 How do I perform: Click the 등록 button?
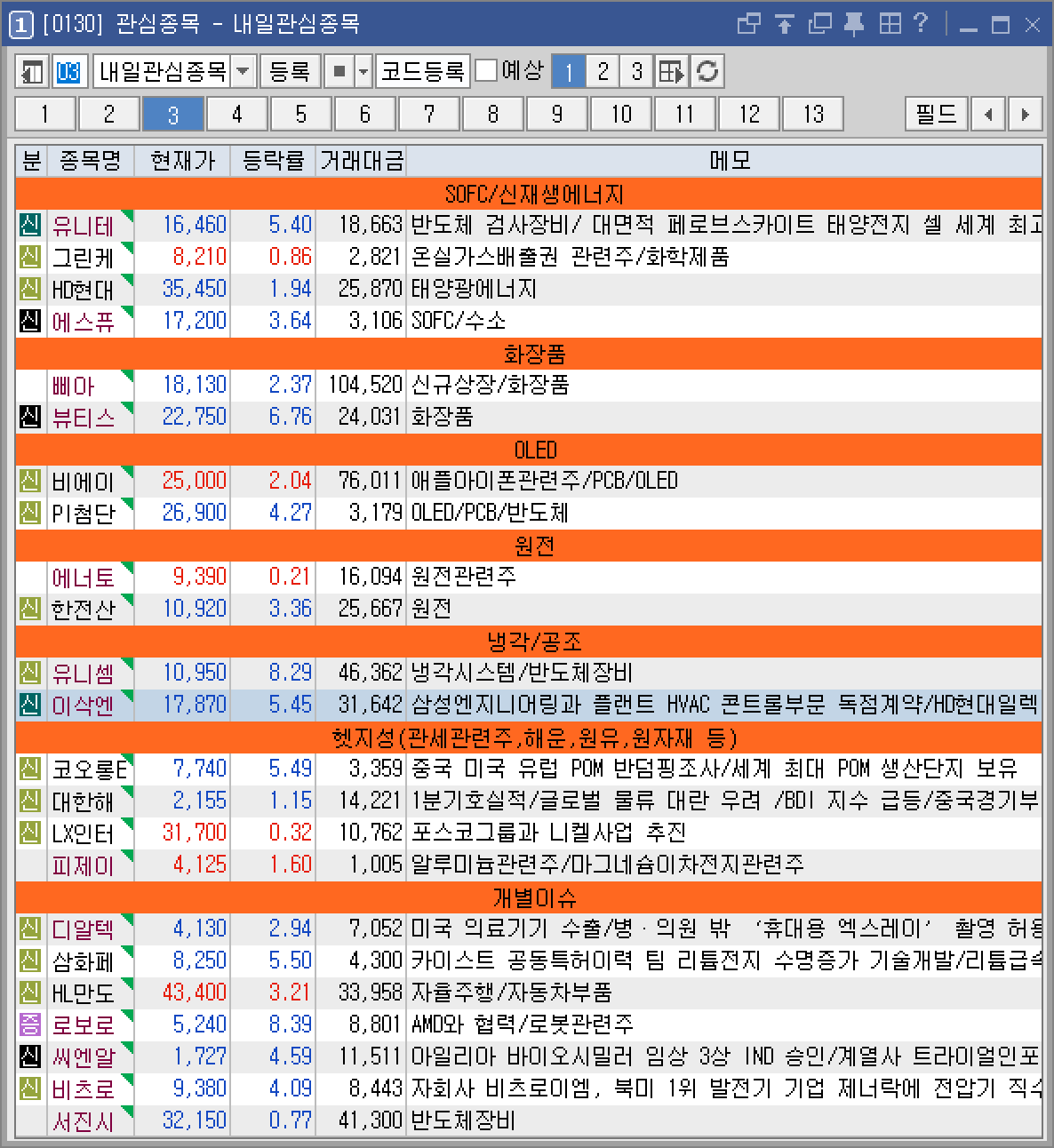tap(290, 71)
